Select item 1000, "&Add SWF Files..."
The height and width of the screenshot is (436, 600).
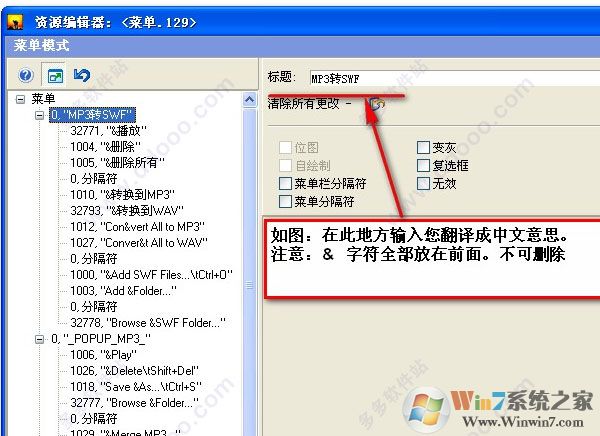pyautogui.click(x=151, y=275)
